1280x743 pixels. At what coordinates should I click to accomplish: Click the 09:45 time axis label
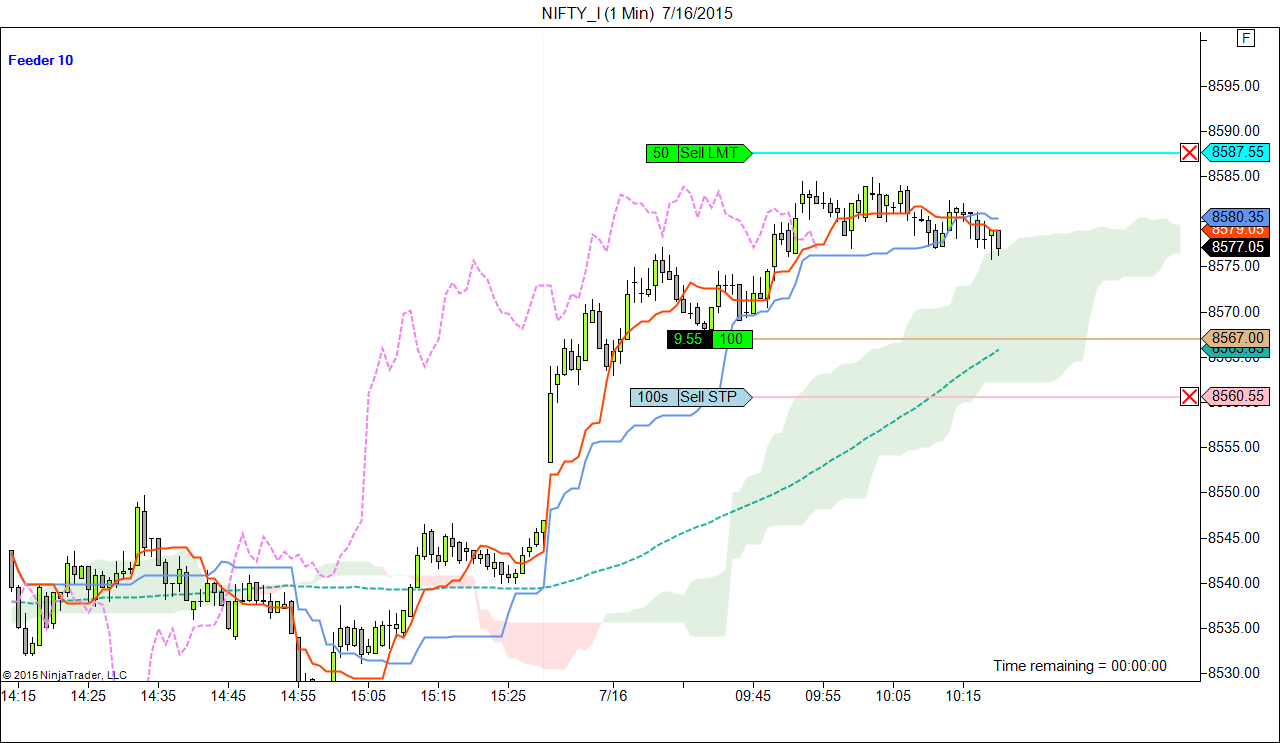point(753,695)
